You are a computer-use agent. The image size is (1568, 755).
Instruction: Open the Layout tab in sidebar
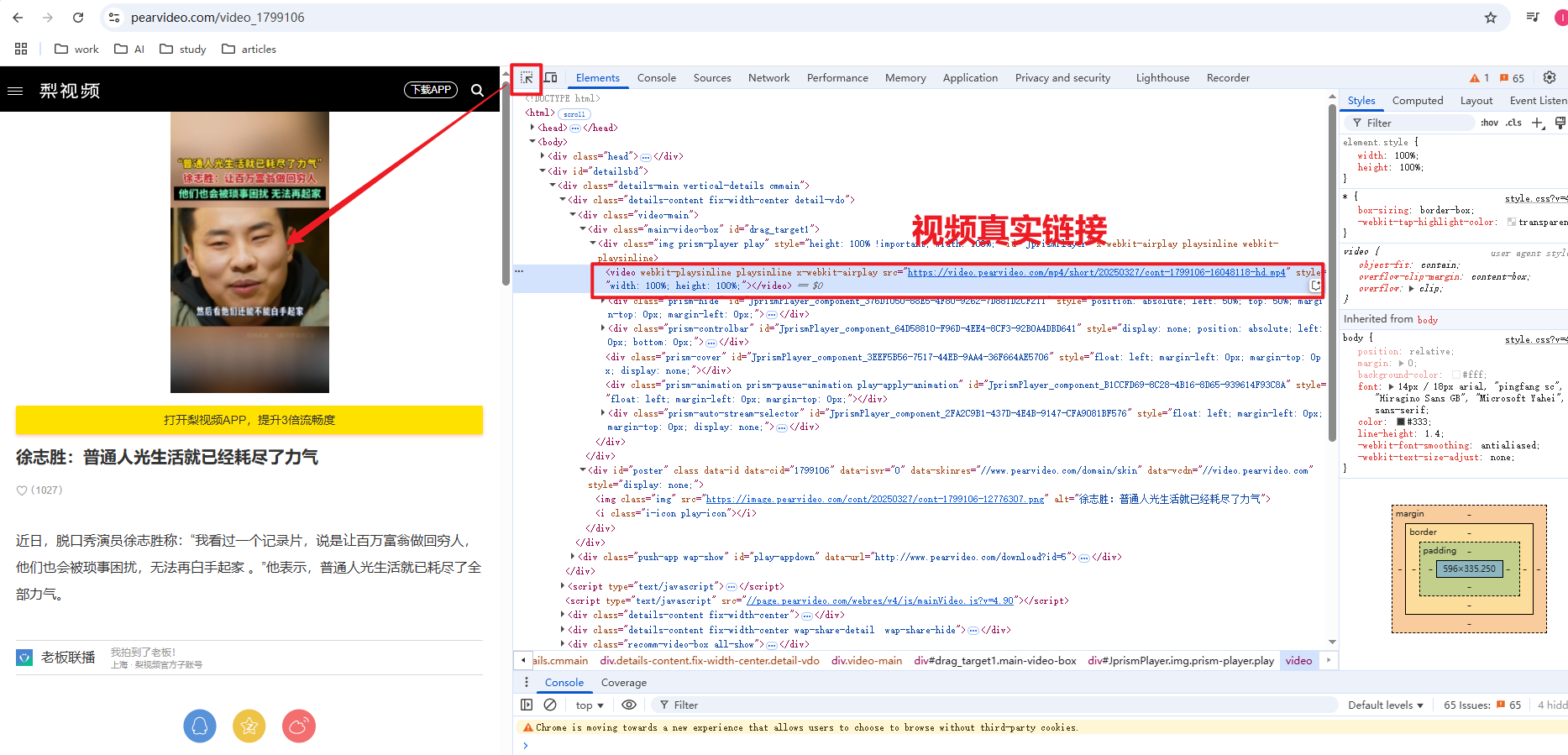pyautogui.click(x=1476, y=100)
